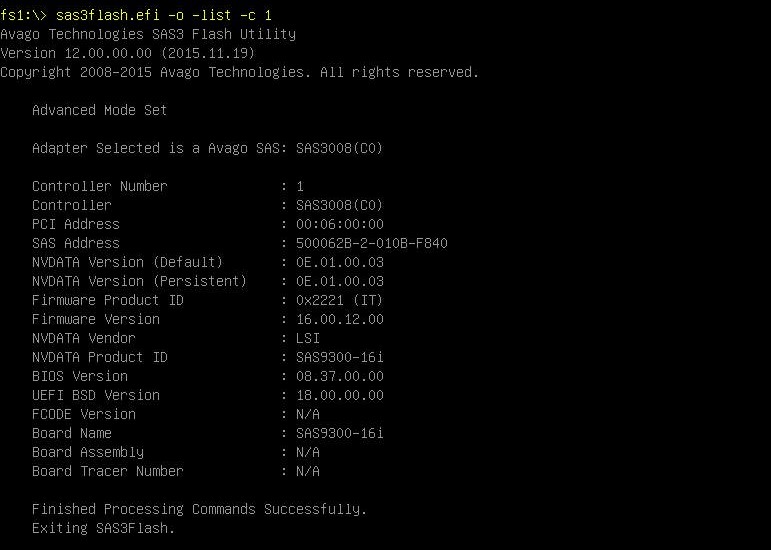Click the Board Name value SAS9300-16i
The image size is (771, 550).
[x=340, y=434]
